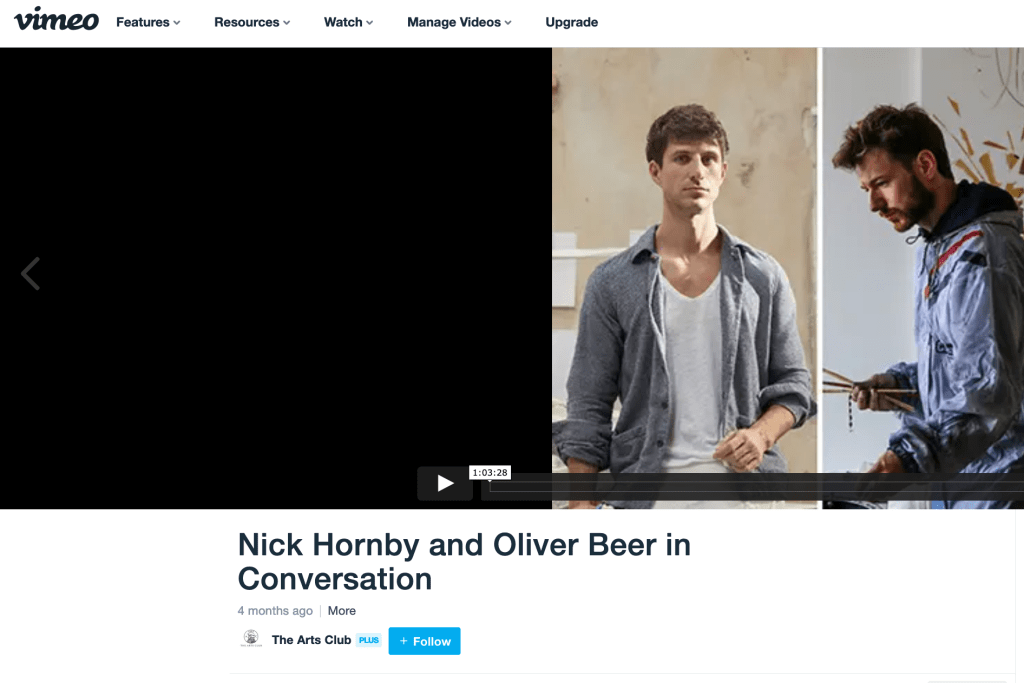Show More video details
This screenshot has height=683, width=1024.
tap(342, 611)
